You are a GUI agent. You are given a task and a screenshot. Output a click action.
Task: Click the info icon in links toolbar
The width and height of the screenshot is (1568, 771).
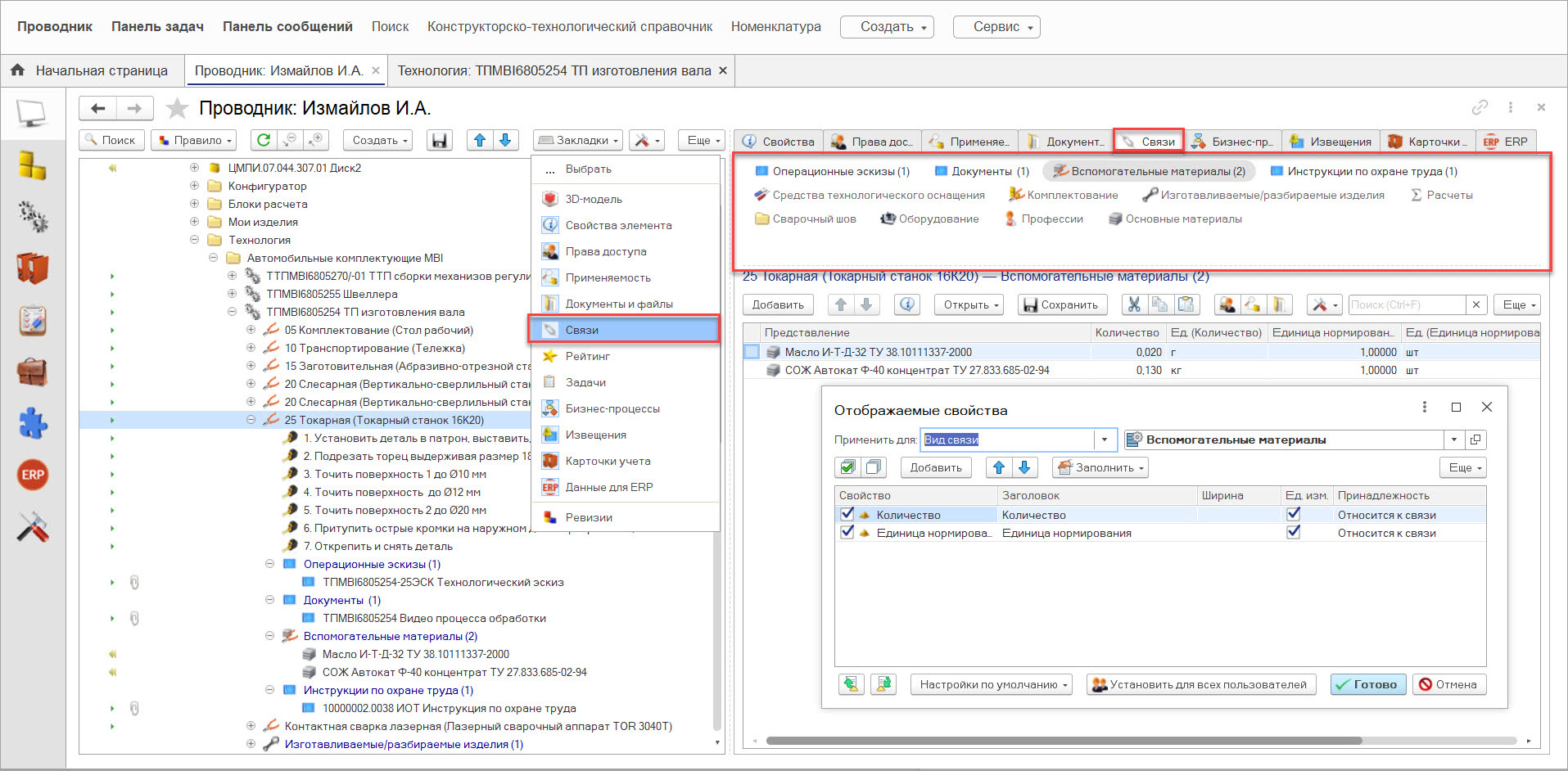[906, 304]
